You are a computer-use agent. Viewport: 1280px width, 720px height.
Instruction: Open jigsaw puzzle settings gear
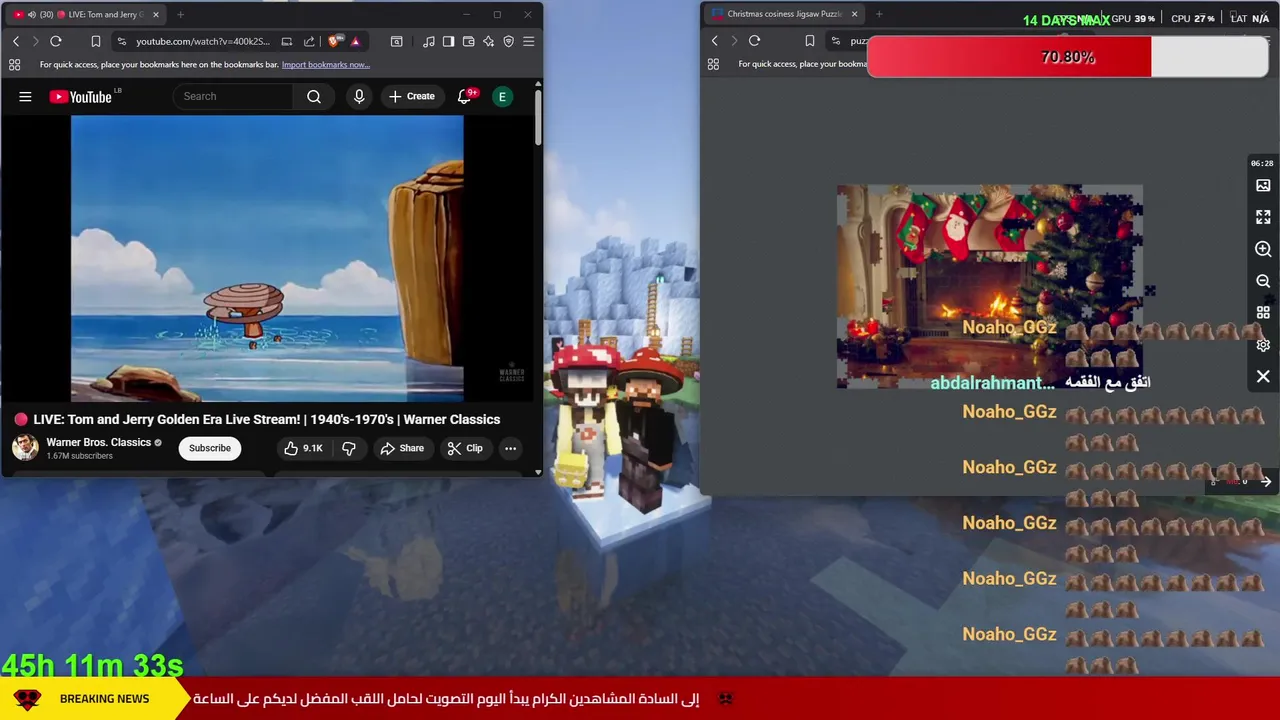[x=1263, y=345]
